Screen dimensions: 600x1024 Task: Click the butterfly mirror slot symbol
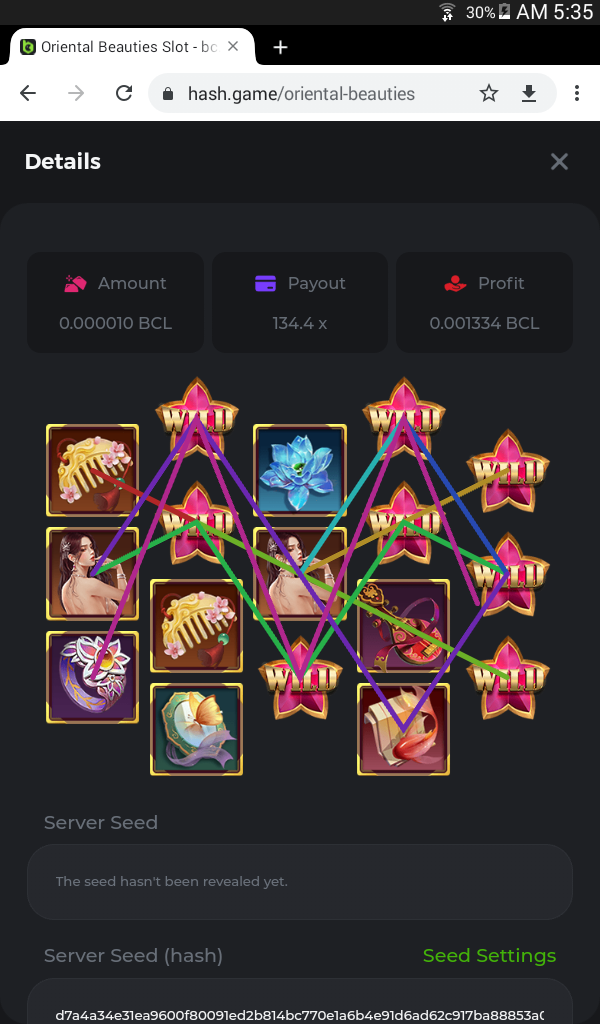pos(197,729)
